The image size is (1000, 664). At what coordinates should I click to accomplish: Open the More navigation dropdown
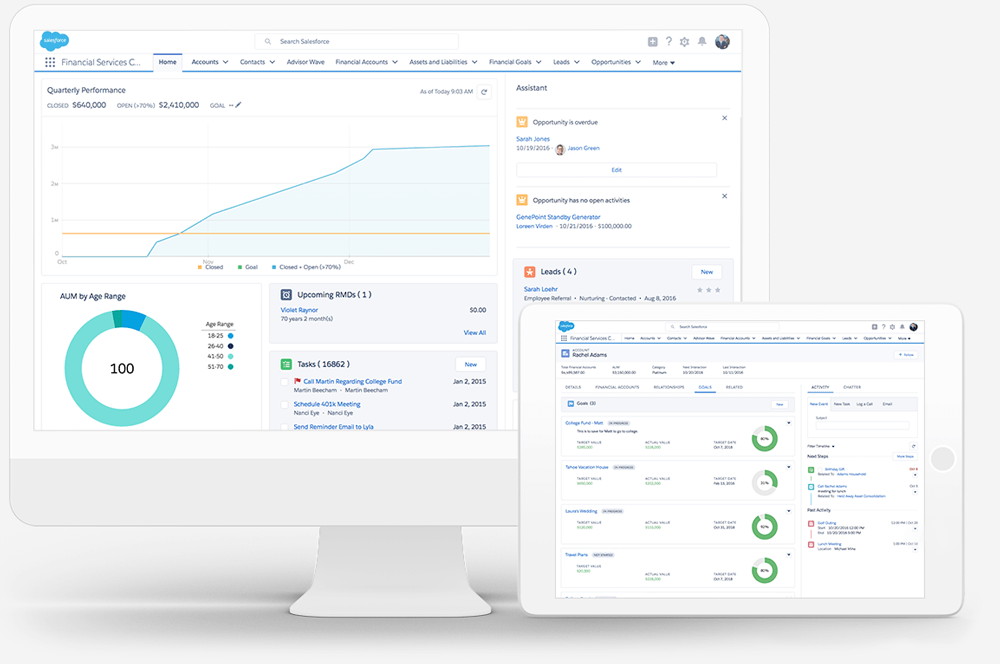pyautogui.click(x=663, y=63)
